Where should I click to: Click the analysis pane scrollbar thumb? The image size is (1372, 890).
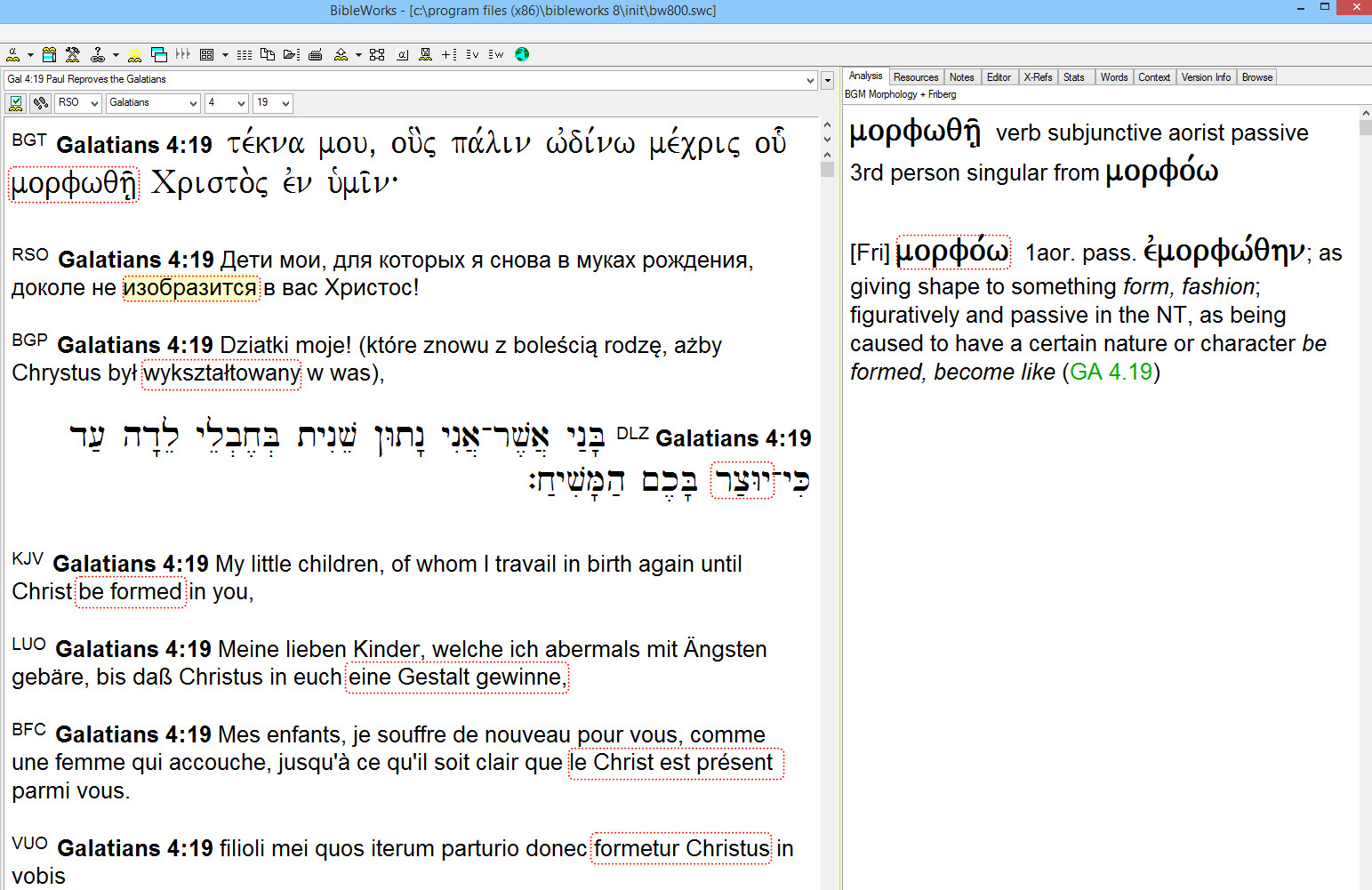1366,127
